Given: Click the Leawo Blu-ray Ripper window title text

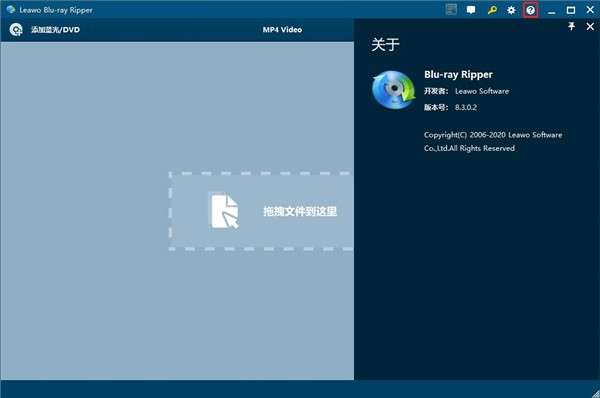Looking at the screenshot, I should pyautogui.click(x=56, y=10).
